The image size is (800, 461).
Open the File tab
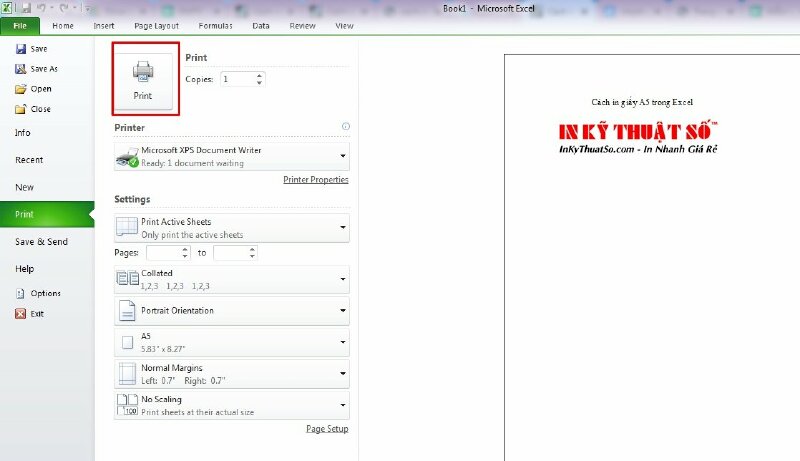click(x=20, y=26)
